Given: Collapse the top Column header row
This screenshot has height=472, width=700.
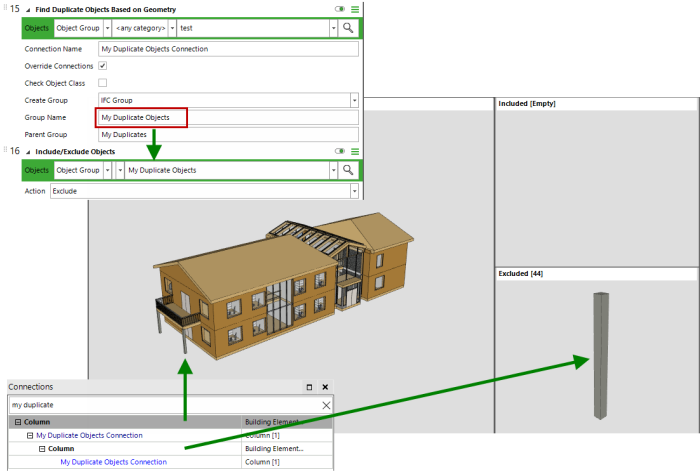Looking at the screenshot, I should (x=18, y=422).
